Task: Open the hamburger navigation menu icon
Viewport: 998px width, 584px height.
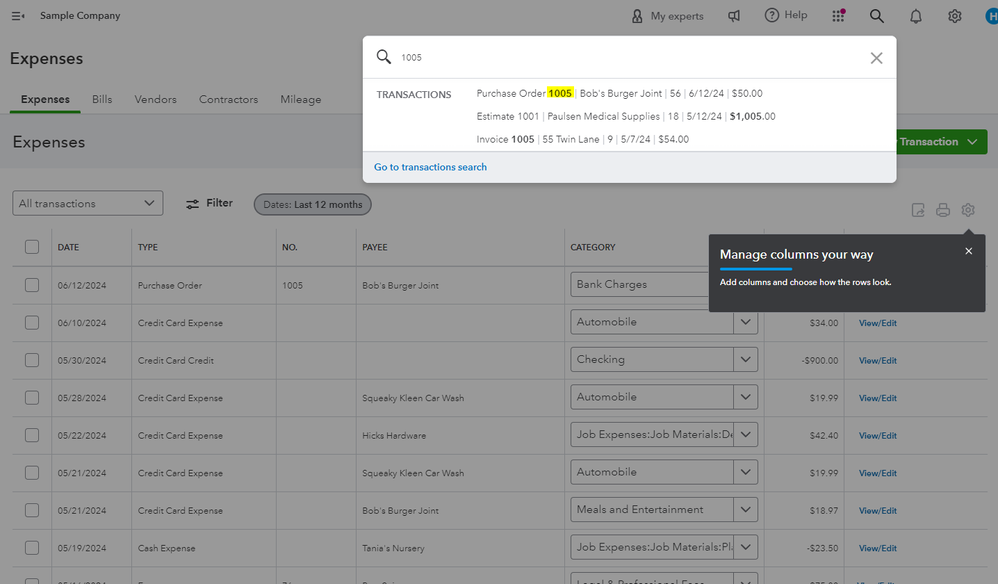Action: click(17, 16)
